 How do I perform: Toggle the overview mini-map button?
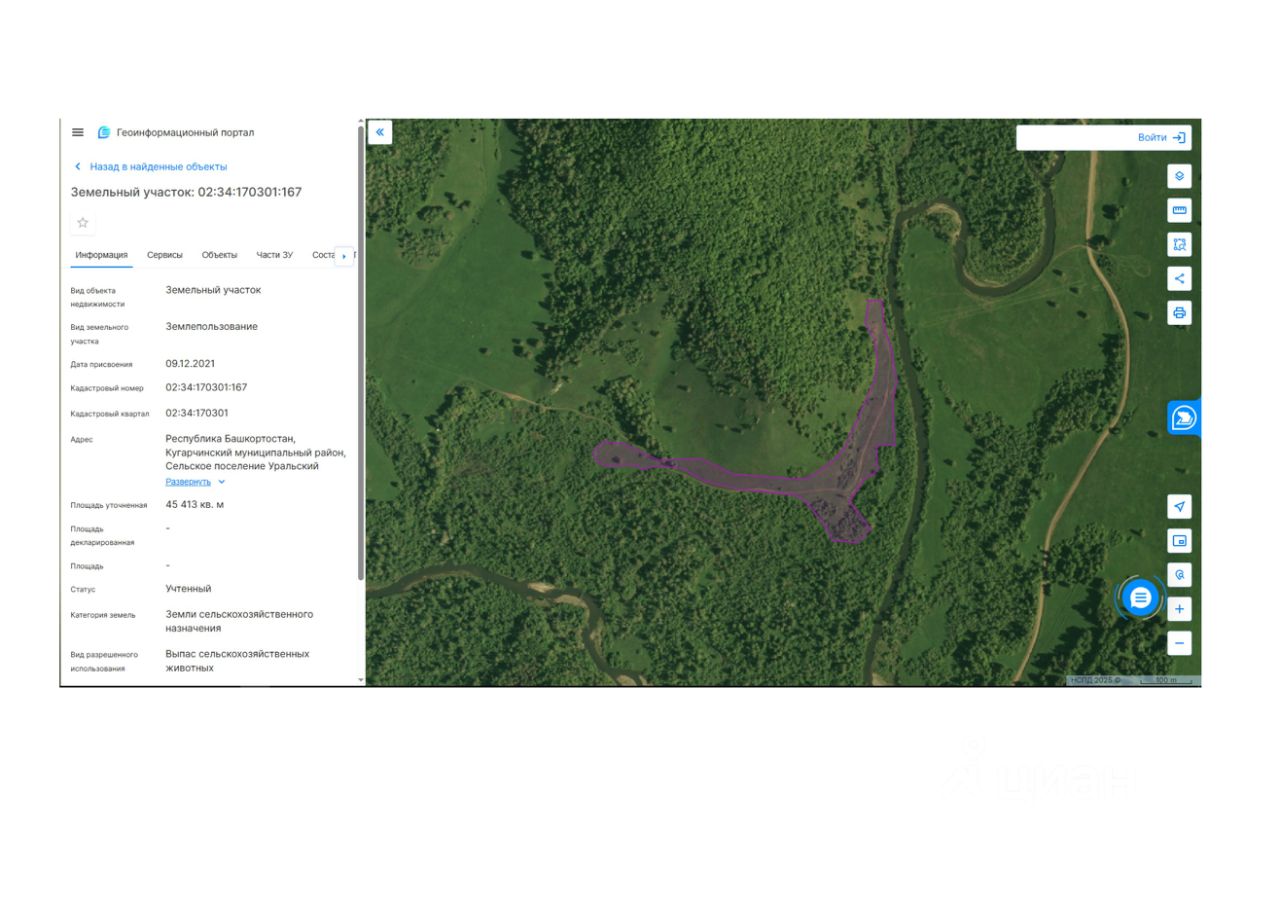tap(1179, 540)
